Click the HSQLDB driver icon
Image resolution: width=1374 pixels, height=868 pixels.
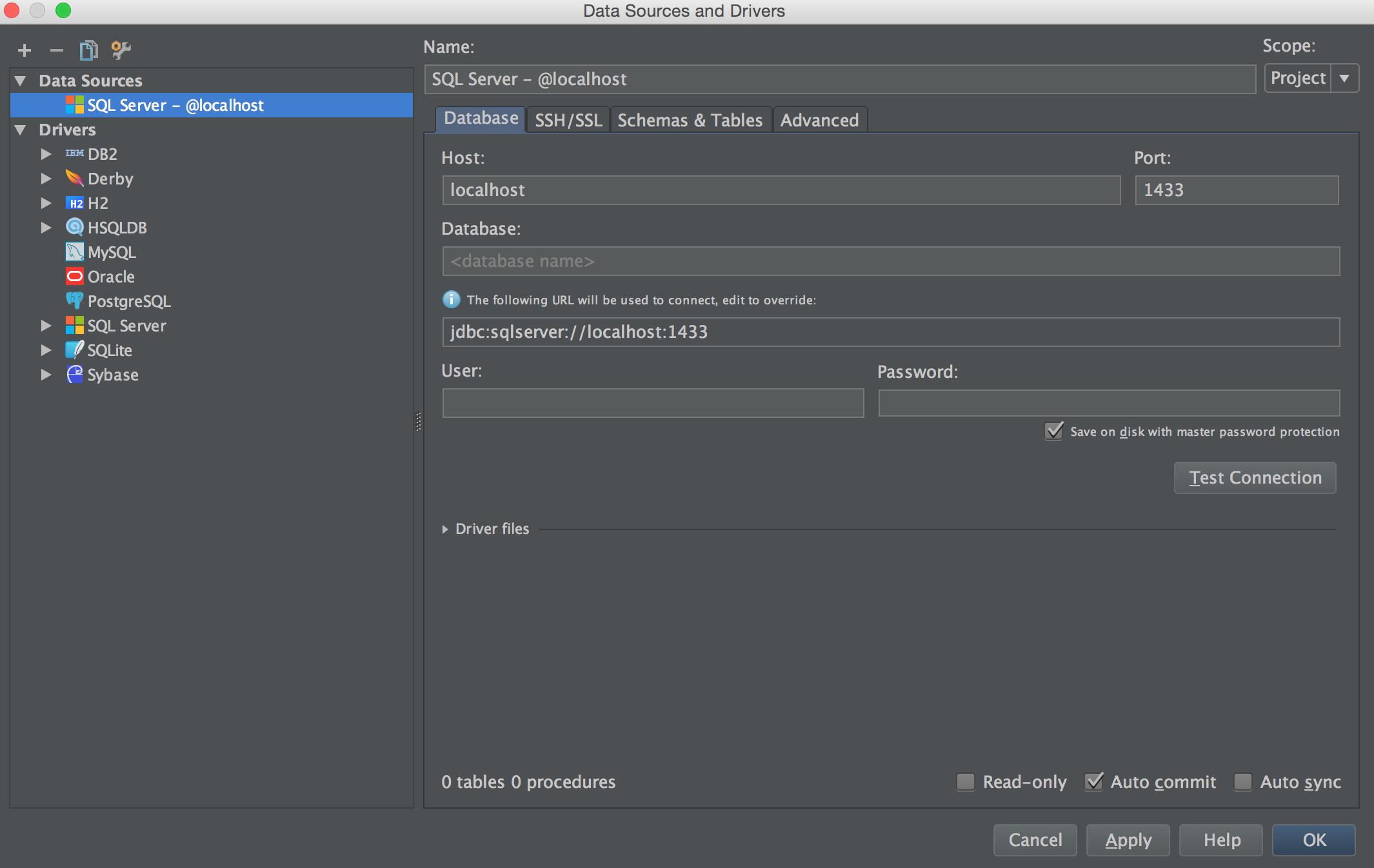pyautogui.click(x=74, y=227)
